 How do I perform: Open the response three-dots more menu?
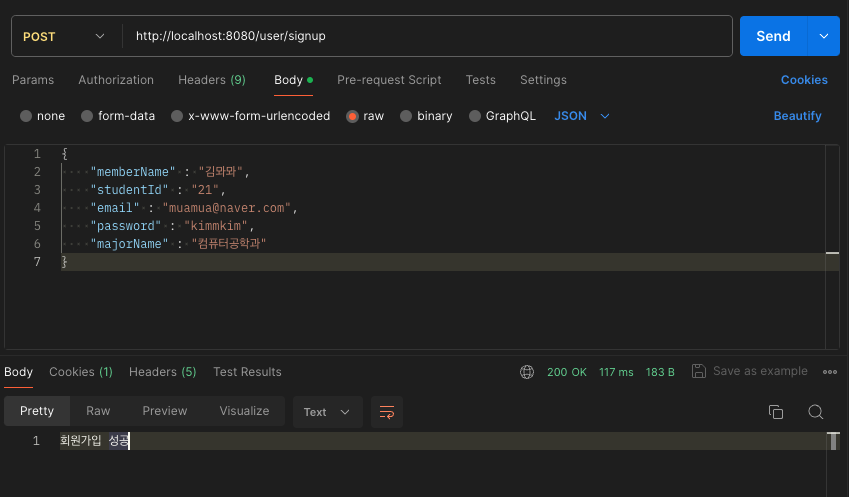tap(830, 372)
